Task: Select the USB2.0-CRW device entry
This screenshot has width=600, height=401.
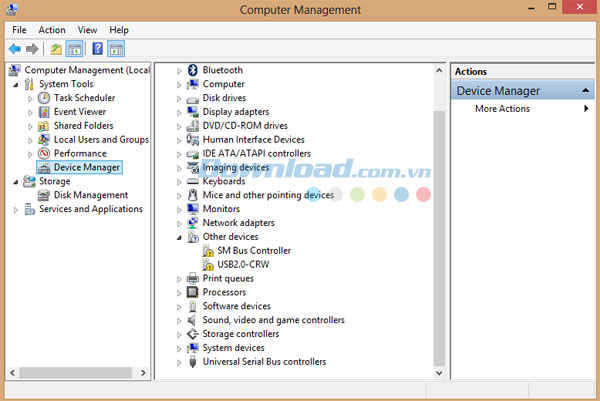Action: (x=244, y=264)
